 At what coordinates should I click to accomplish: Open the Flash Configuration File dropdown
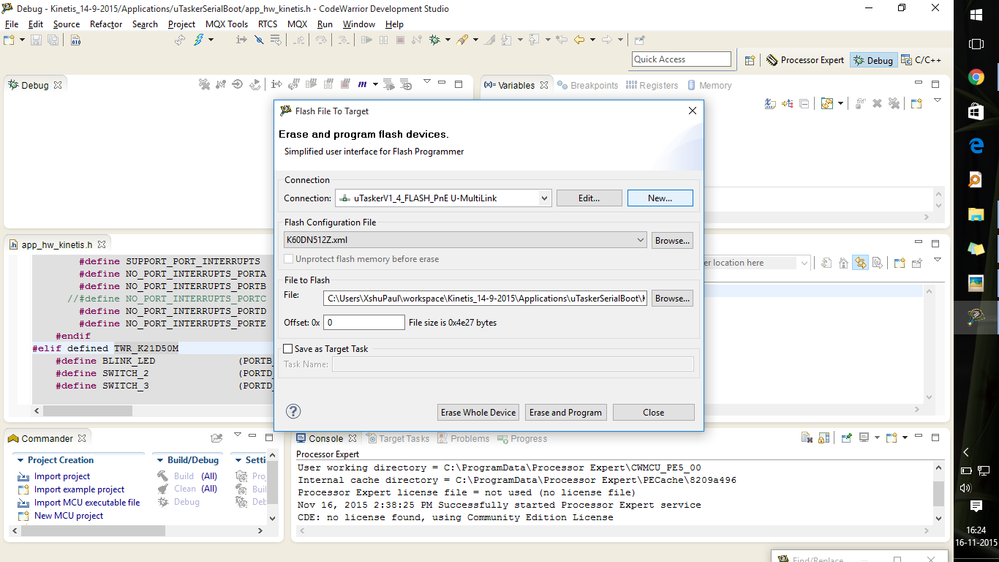(640, 240)
